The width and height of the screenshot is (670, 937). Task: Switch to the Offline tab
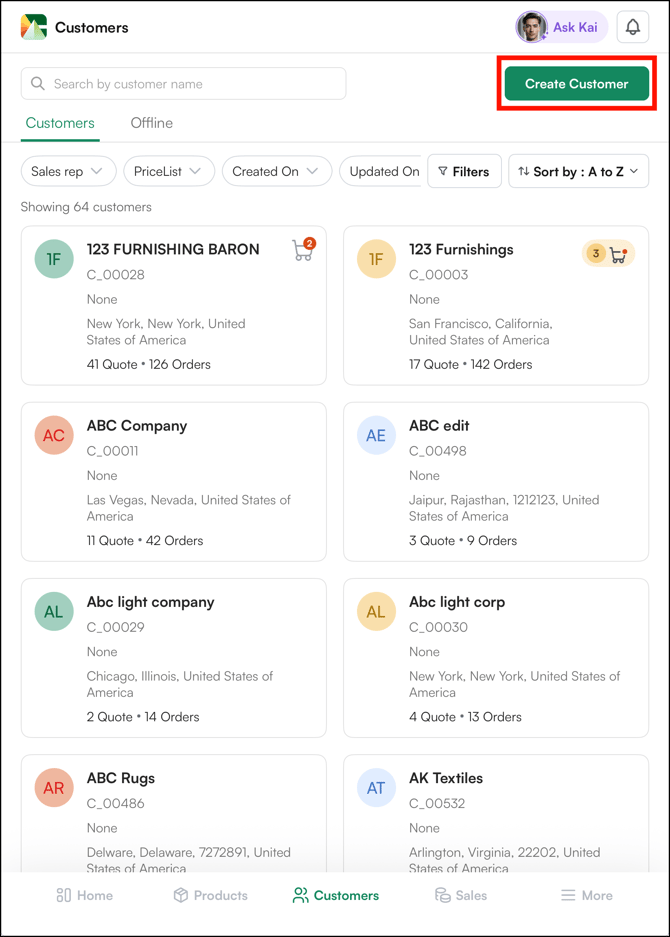(x=151, y=123)
